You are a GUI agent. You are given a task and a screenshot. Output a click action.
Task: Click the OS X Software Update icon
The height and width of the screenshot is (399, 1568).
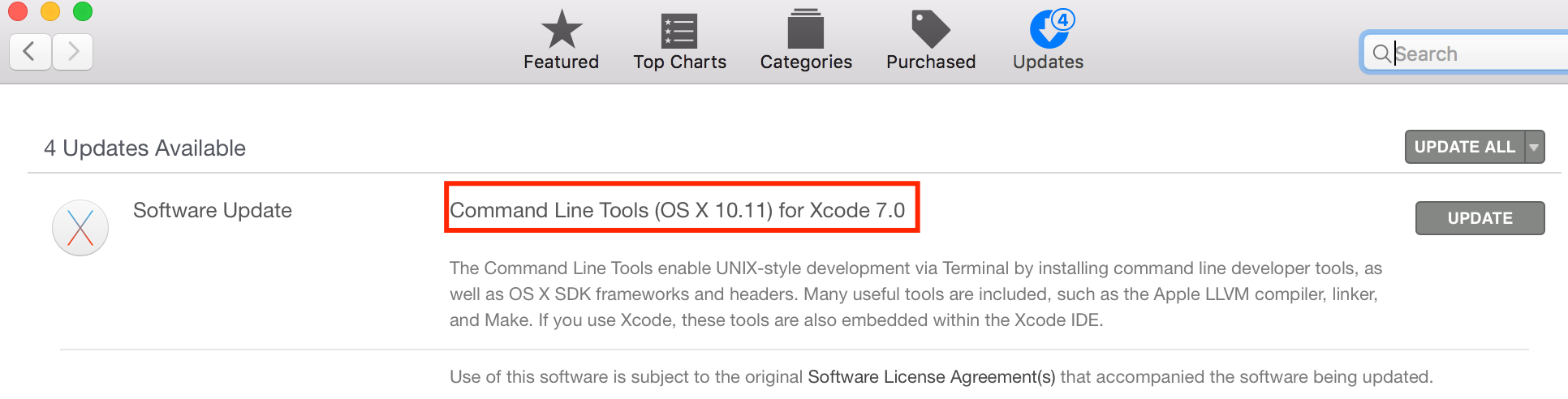tap(80, 228)
